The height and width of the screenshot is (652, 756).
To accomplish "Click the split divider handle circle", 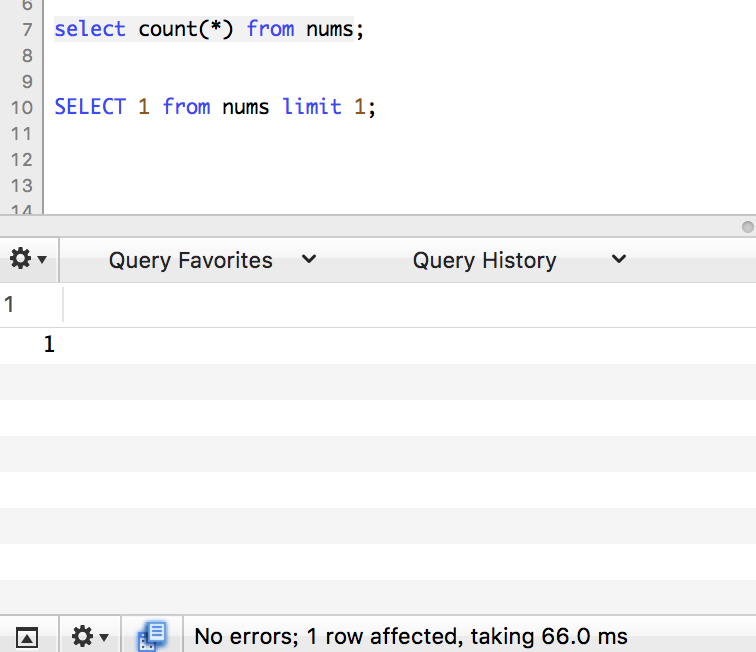I will click(x=747, y=227).
